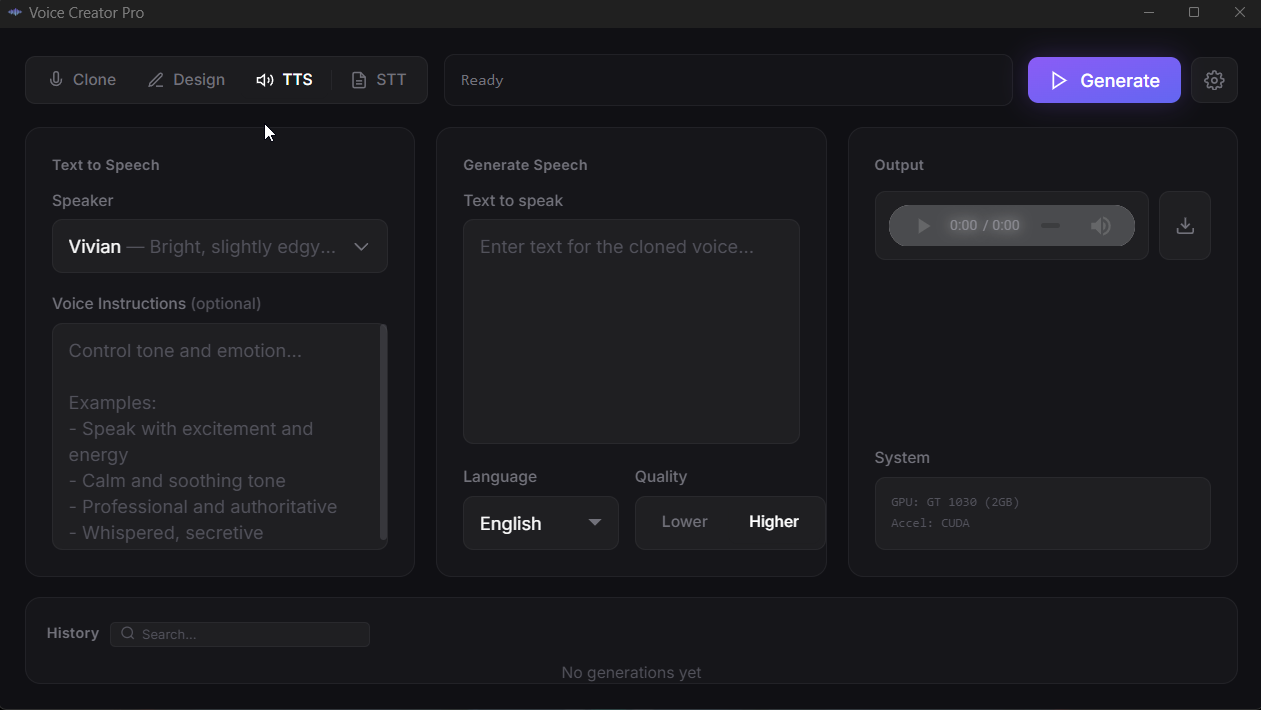Click the microphone icon on Clone tab

(x=56, y=80)
